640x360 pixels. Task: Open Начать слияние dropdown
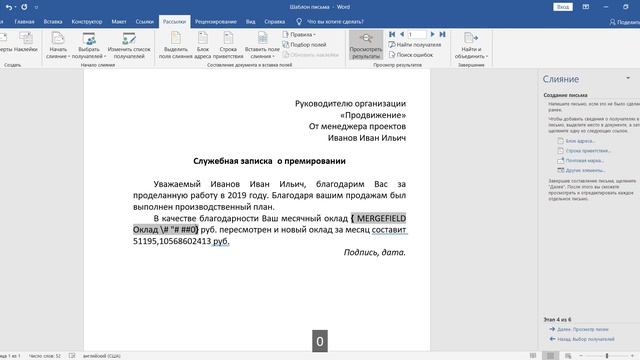(58, 45)
